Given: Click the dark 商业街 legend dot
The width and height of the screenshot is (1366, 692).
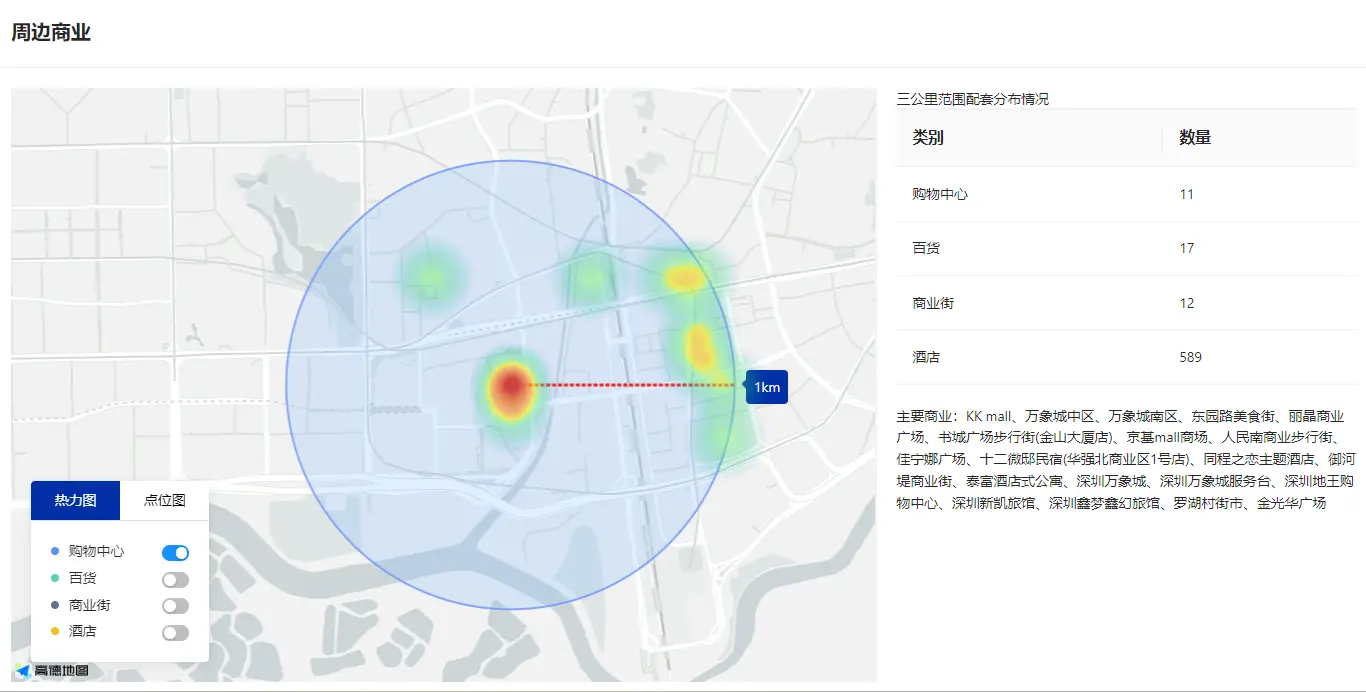Looking at the screenshot, I should tap(54, 605).
